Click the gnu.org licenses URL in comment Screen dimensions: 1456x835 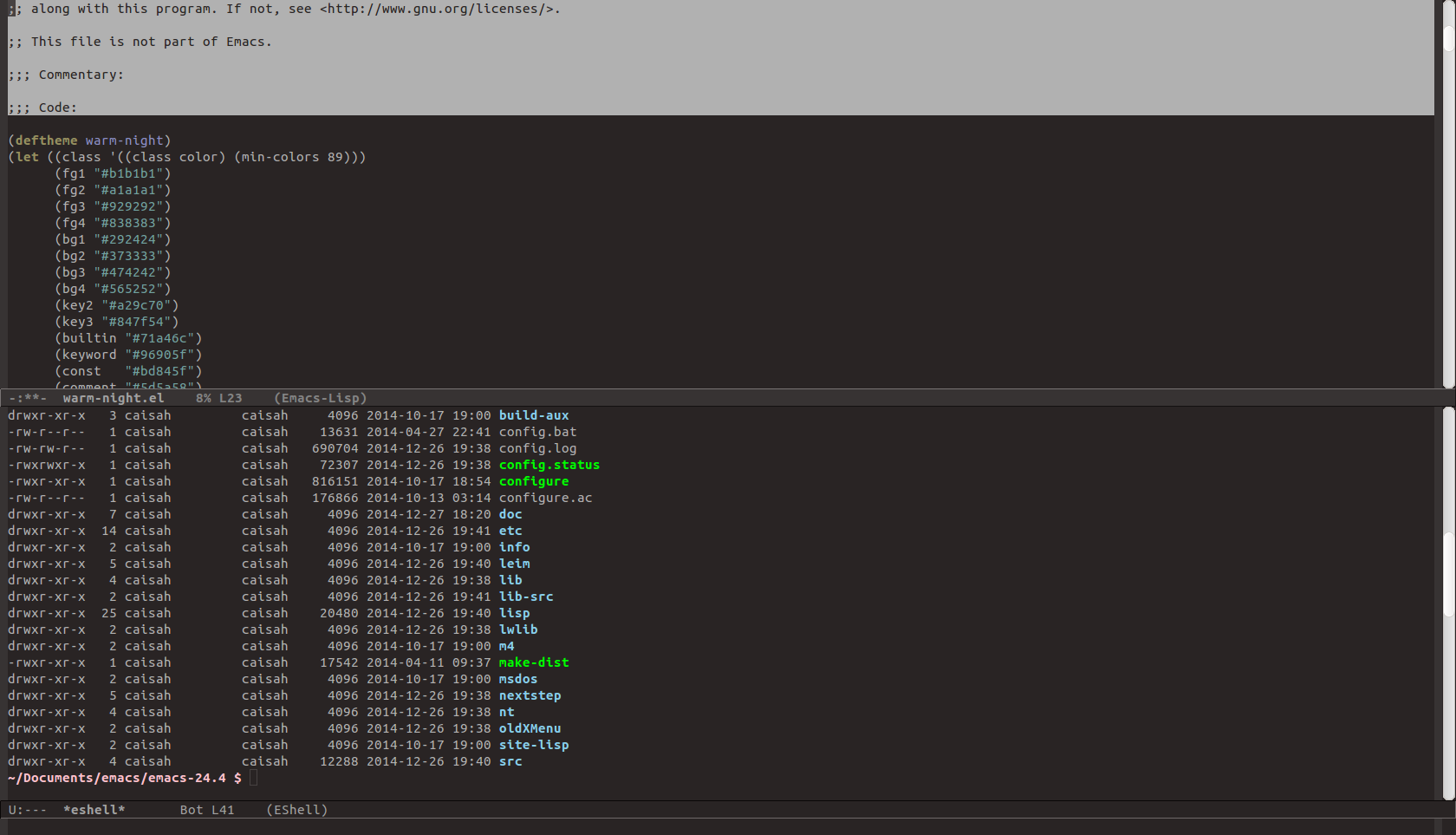tap(436, 9)
